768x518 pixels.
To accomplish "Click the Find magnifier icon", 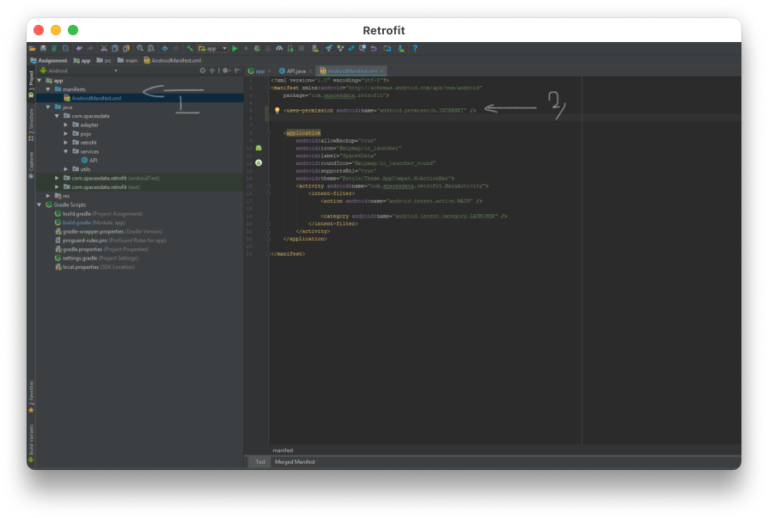I will tap(140, 48).
